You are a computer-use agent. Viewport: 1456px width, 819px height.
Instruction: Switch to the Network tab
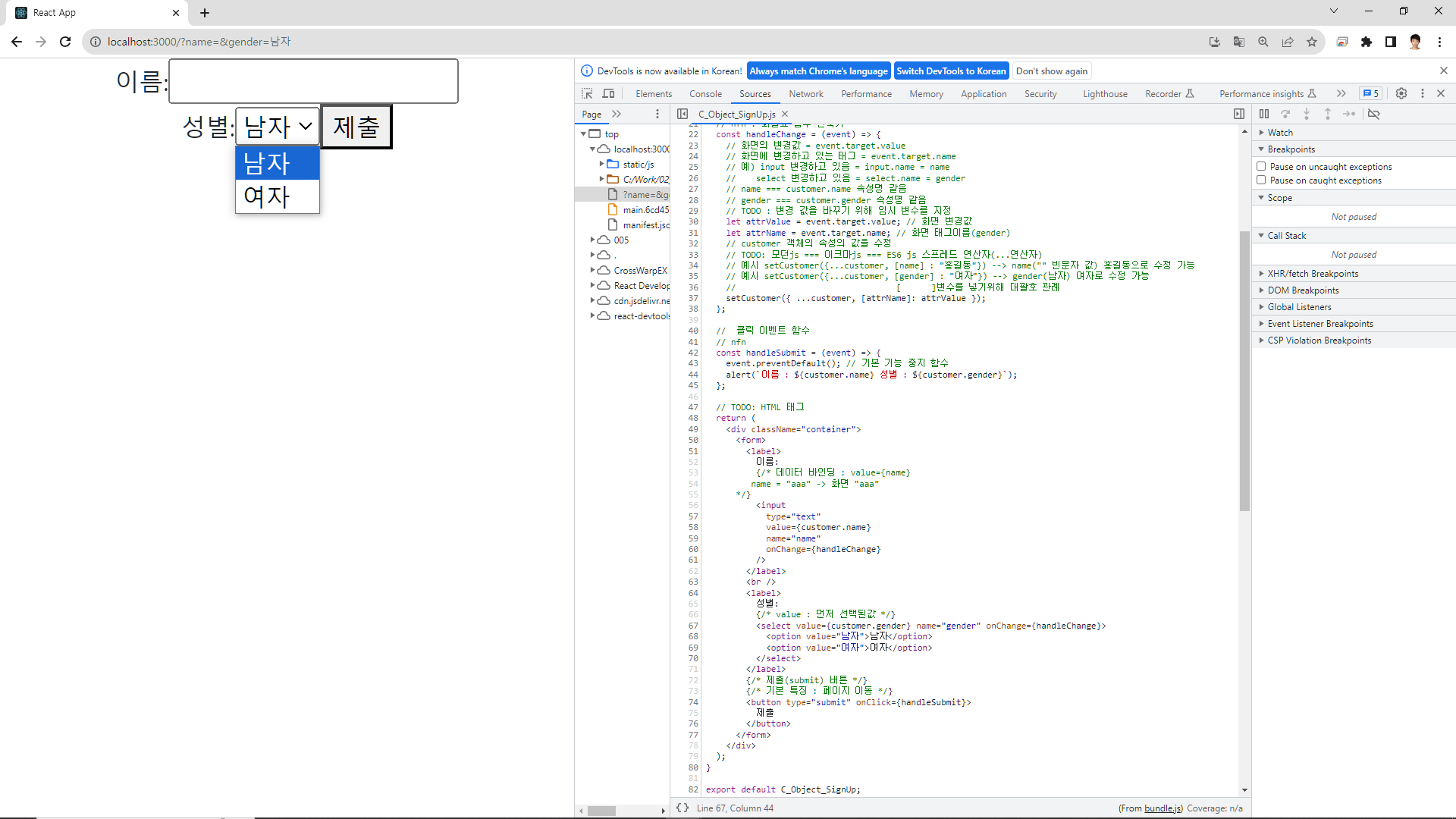(806, 94)
